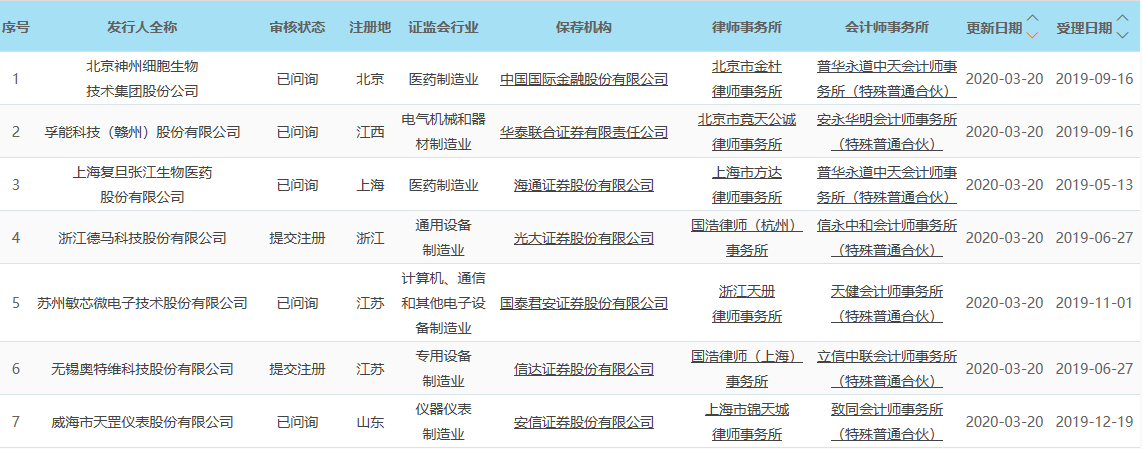Open 国泰君安证券股份有限公司 sponsor link
The height and width of the screenshot is (449, 1142).
point(583,302)
